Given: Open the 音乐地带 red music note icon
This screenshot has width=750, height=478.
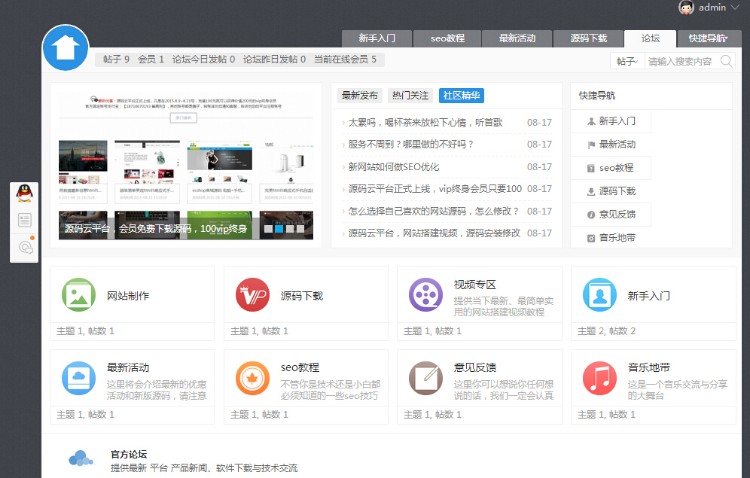Looking at the screenshot, I should click(x=599, y=378).
